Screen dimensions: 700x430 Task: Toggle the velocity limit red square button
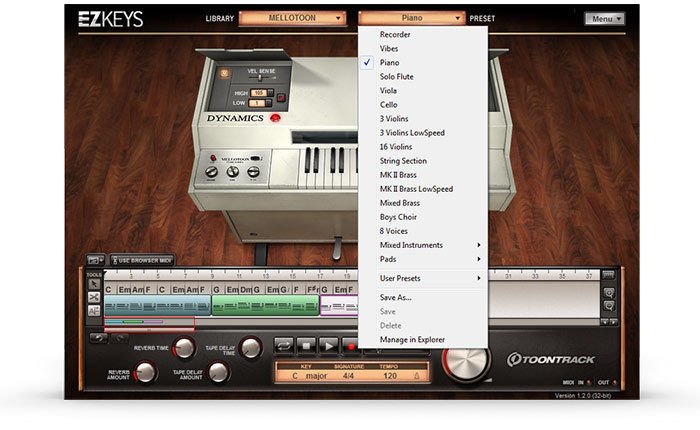point(281,97)
